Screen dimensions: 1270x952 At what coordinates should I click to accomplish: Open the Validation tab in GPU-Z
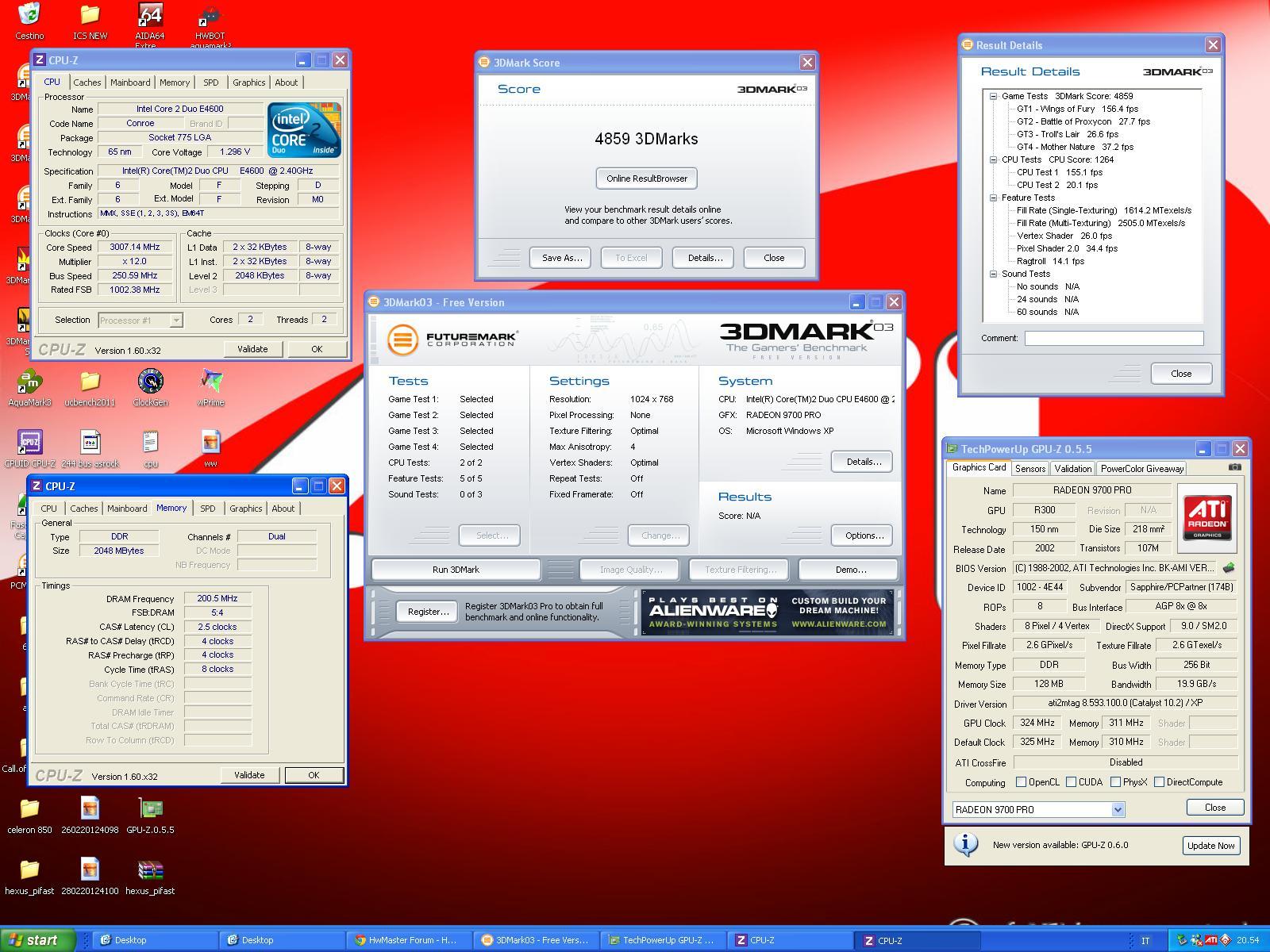[x=1073, y=469]
